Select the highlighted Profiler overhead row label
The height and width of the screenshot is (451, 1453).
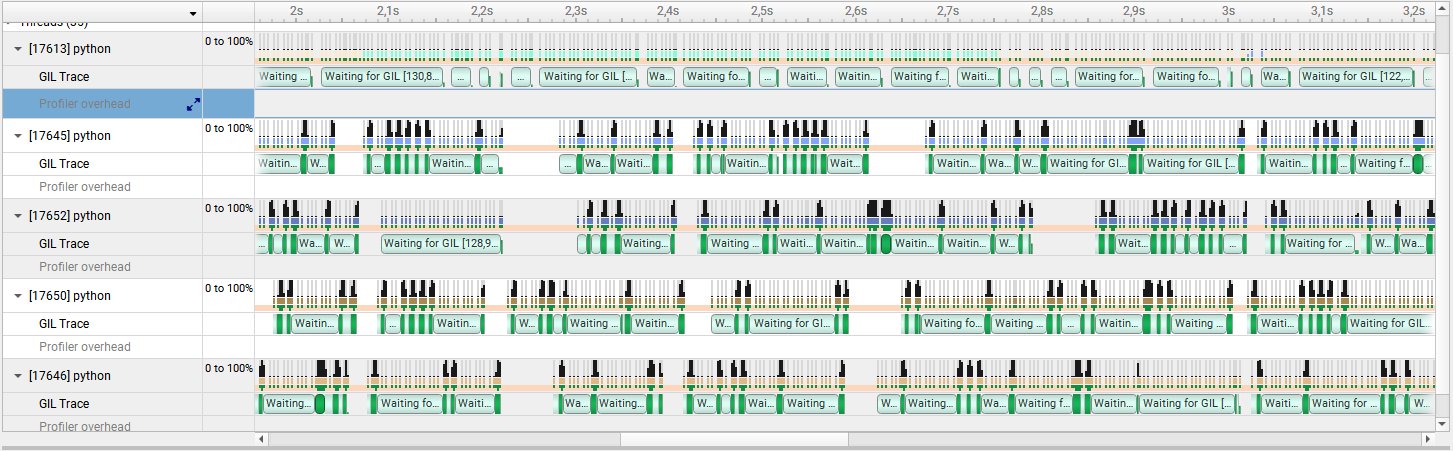pyautogui.click(x=85, y=104)
